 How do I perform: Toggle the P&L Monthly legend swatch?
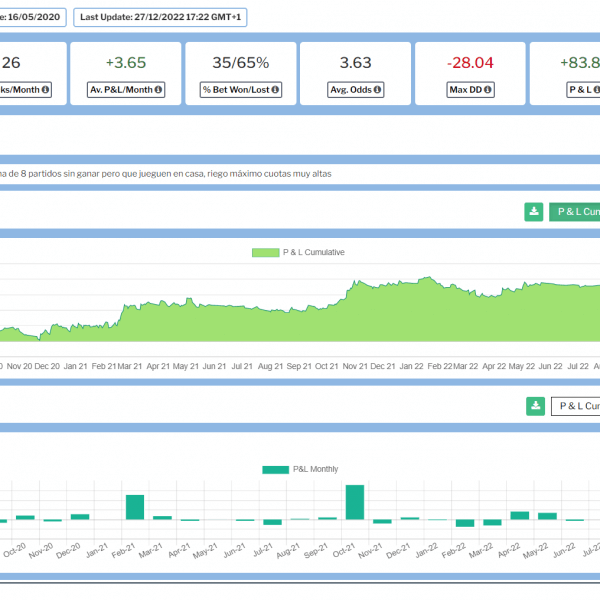(x=276, y=470)
